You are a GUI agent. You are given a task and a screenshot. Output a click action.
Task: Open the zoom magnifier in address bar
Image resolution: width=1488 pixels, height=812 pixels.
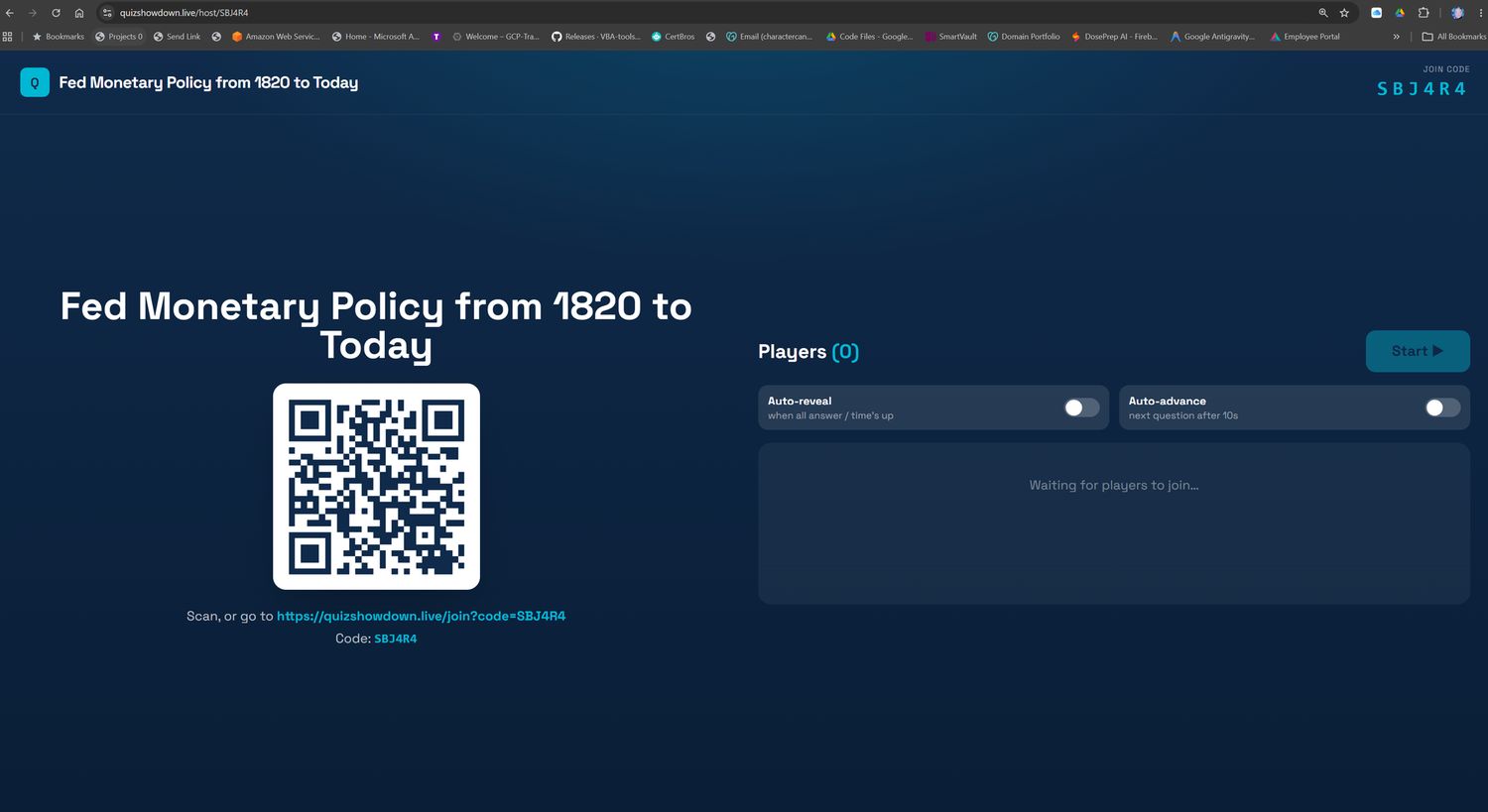1323,13
